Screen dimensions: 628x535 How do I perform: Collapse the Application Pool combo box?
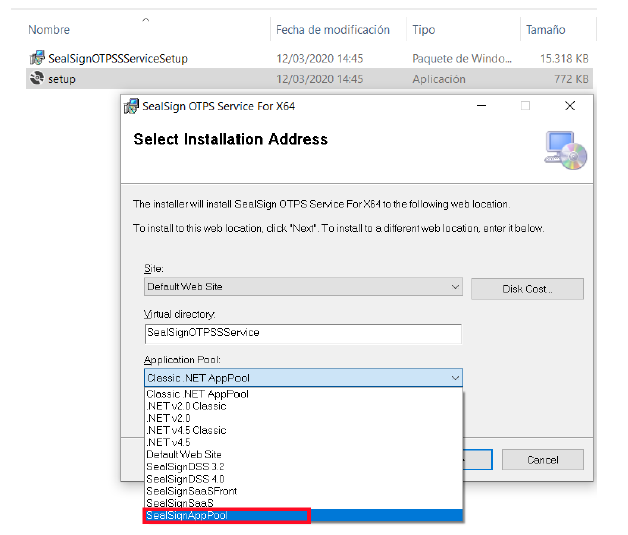(x=455, y=378)
